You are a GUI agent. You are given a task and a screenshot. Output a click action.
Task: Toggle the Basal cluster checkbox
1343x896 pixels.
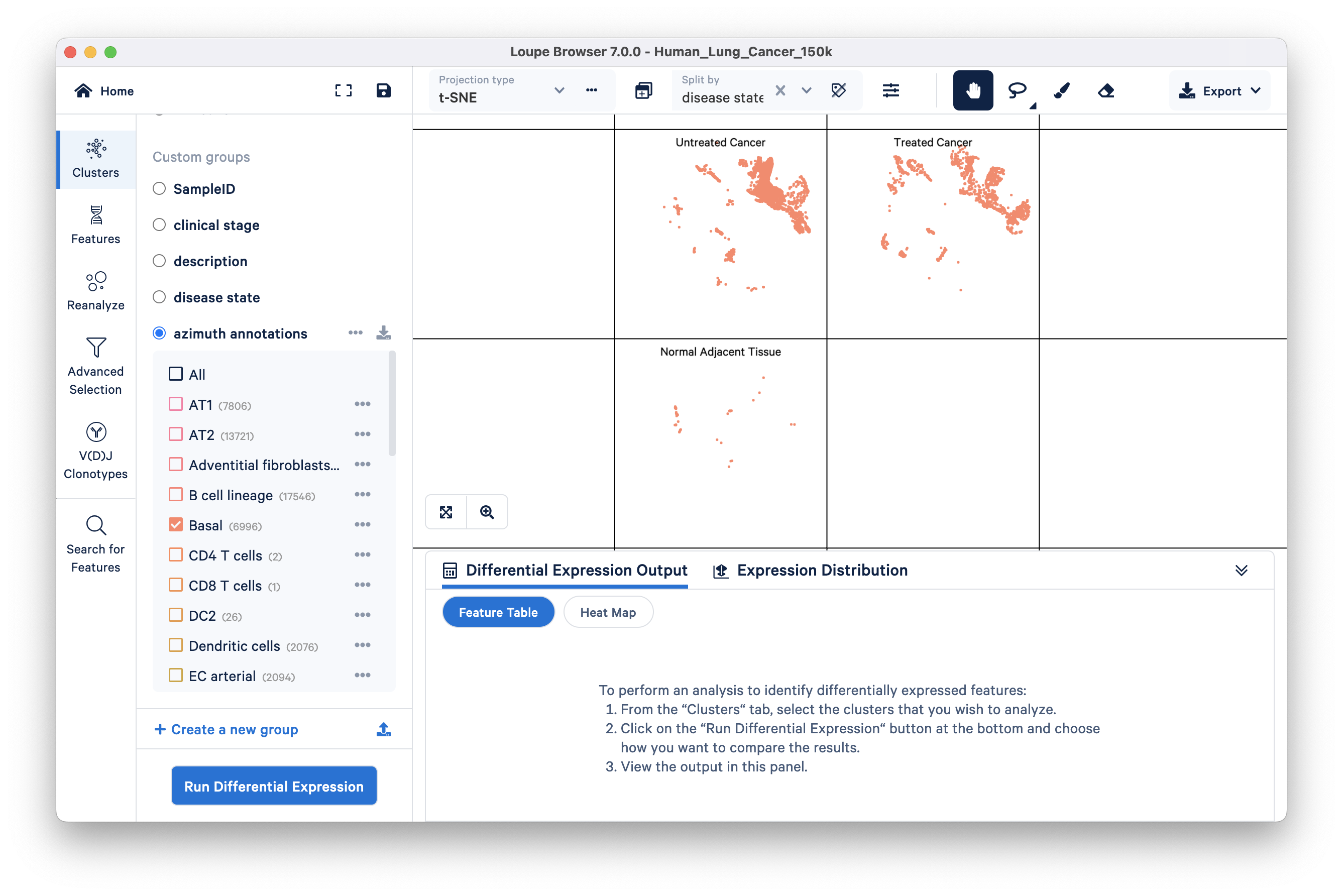[x=177, y=525]
